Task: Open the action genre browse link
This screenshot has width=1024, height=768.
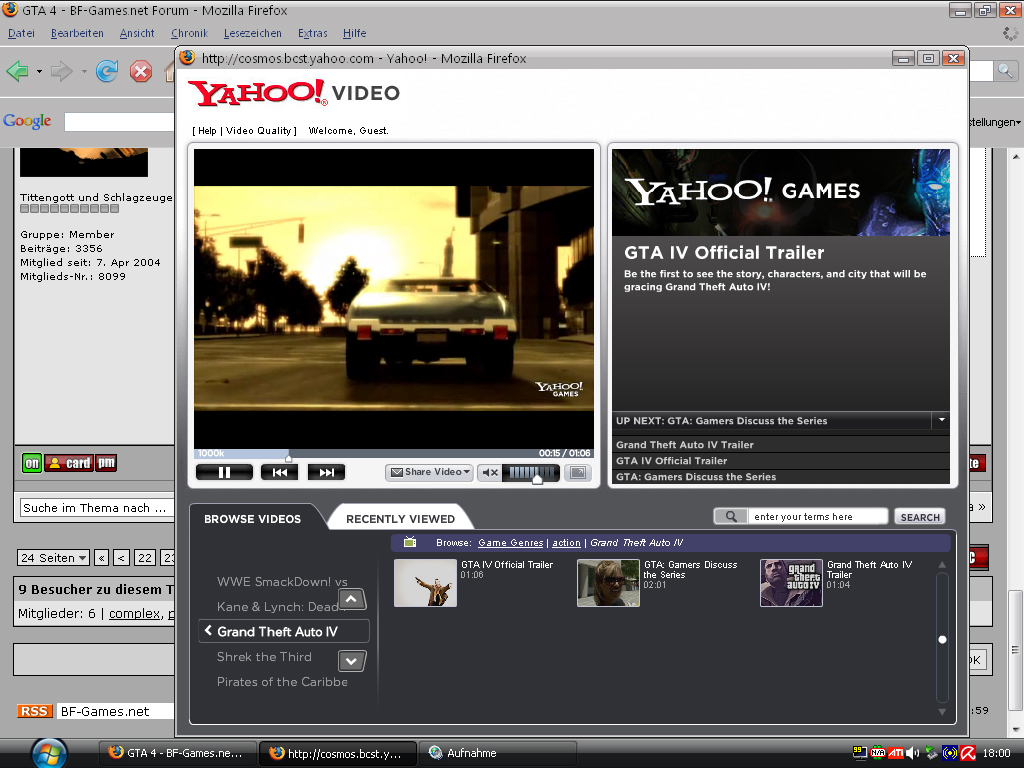Action: pyautogui.click(x=566, y=543)
